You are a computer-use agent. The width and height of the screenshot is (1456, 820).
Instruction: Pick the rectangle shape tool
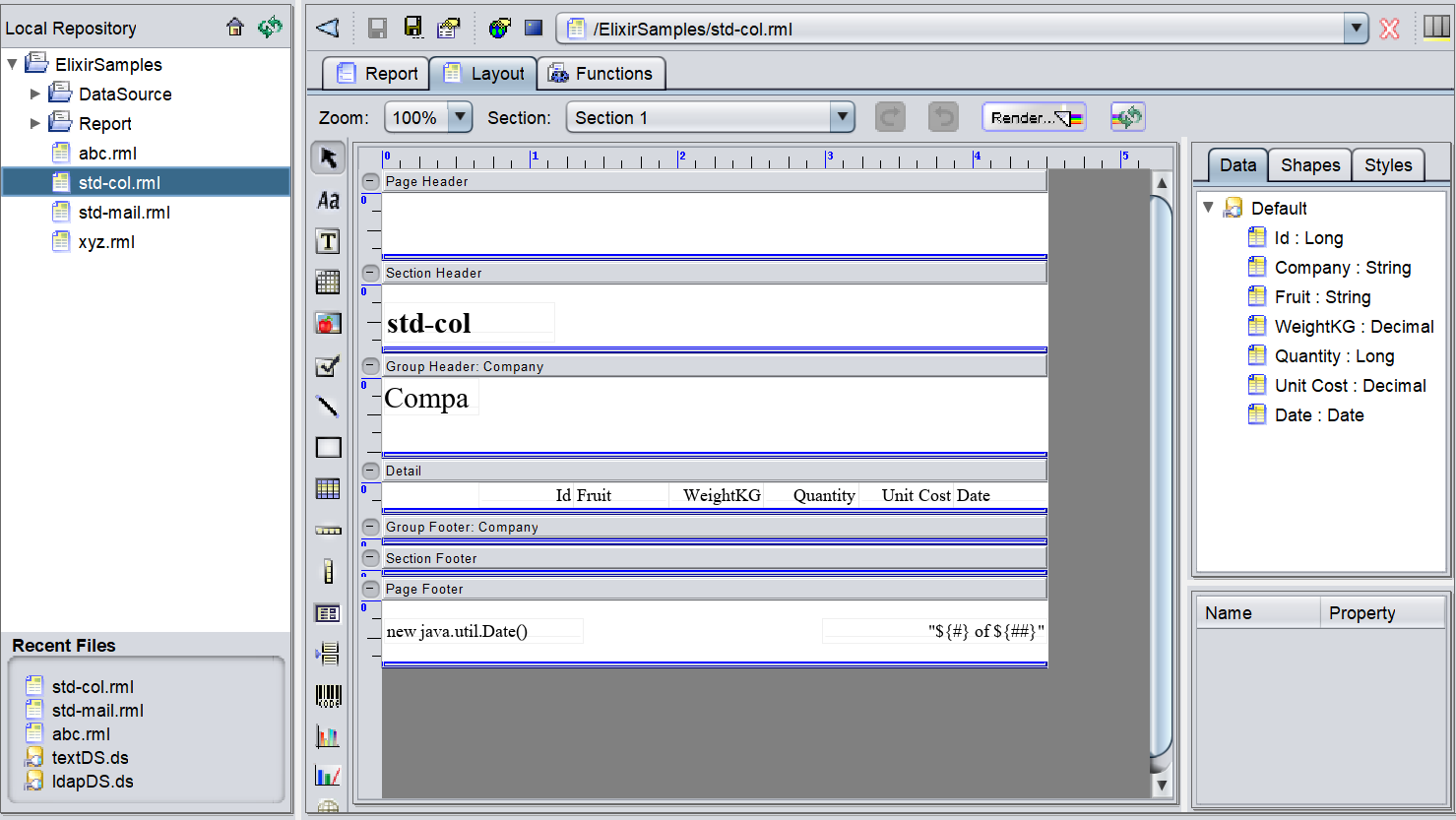point(328,448)
